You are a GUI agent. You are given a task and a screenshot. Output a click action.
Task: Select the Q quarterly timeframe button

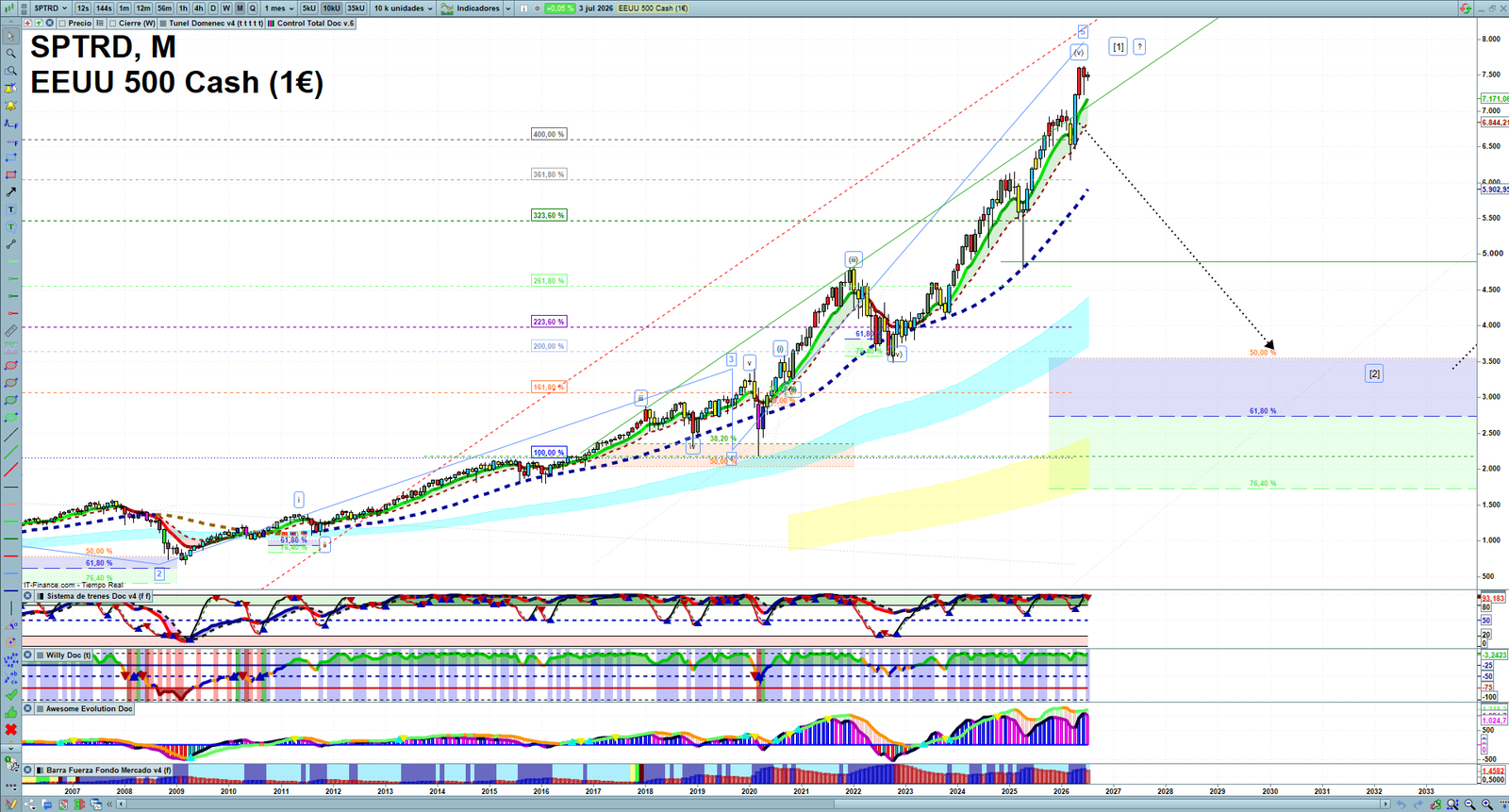[252, 8]
